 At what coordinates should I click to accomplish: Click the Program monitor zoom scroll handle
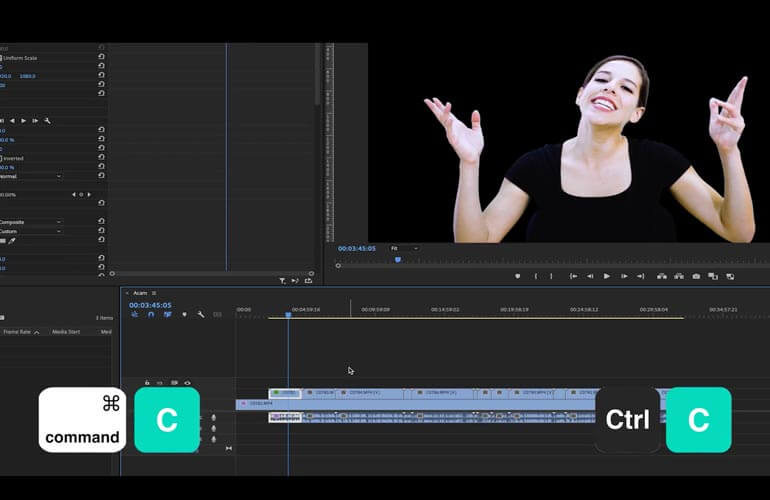pos(338,266)
